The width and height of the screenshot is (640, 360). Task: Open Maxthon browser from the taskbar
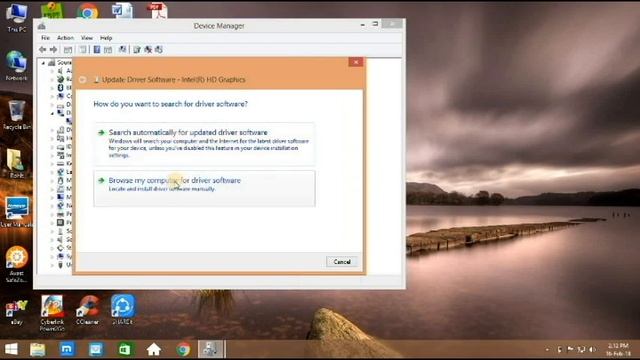pos(67,349)
